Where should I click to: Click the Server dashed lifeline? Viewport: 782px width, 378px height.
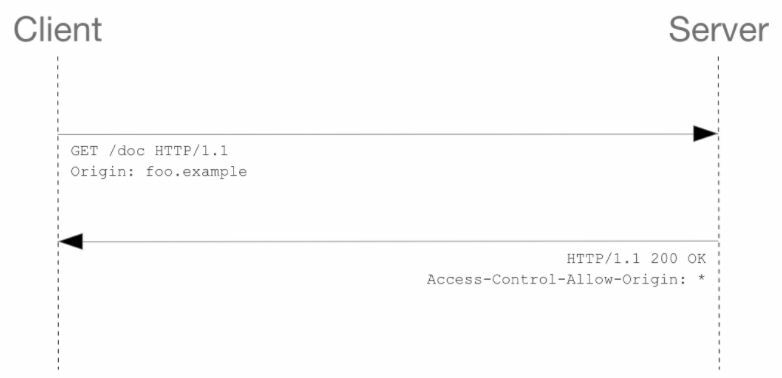pyautogui.click(x=719, y=213)
